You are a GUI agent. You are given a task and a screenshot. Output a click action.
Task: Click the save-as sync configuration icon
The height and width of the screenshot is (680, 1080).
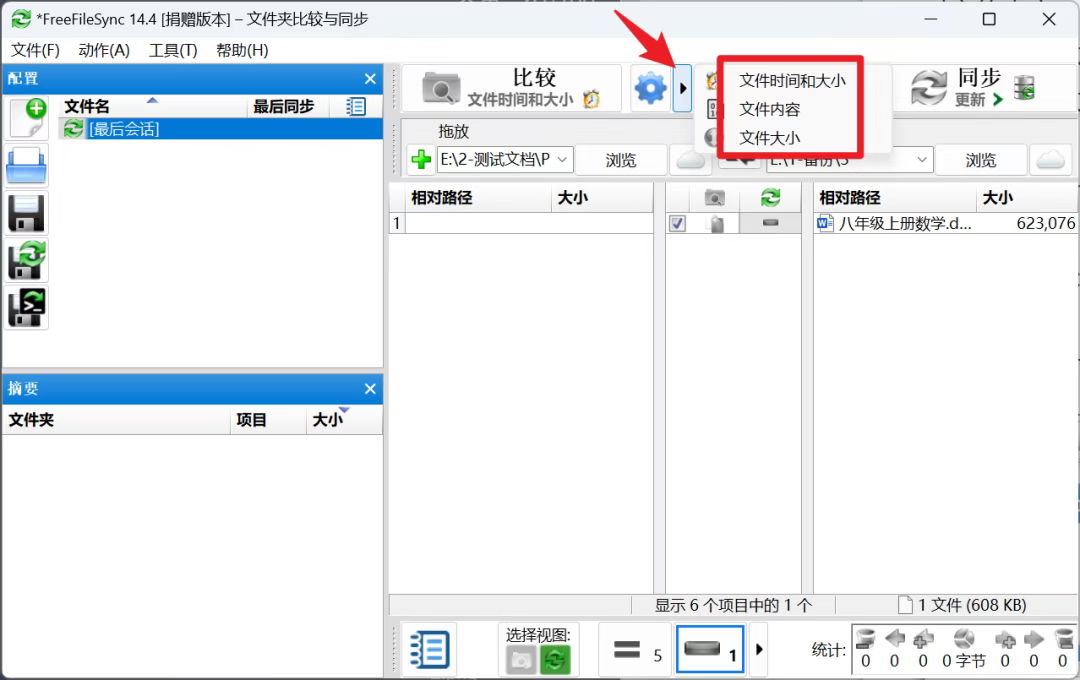coord(27,260)
